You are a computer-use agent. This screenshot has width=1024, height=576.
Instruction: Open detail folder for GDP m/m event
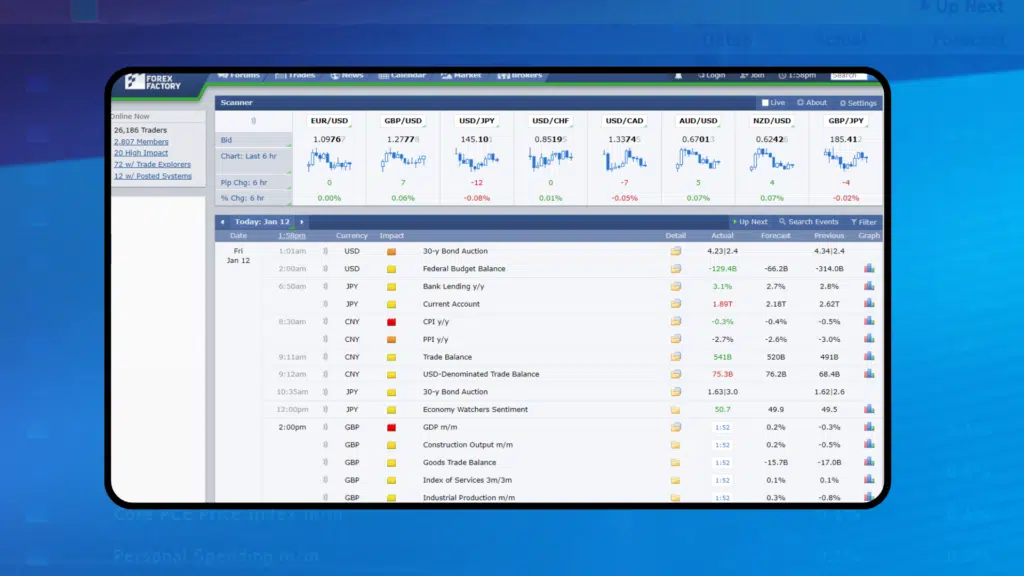[676, 427]
